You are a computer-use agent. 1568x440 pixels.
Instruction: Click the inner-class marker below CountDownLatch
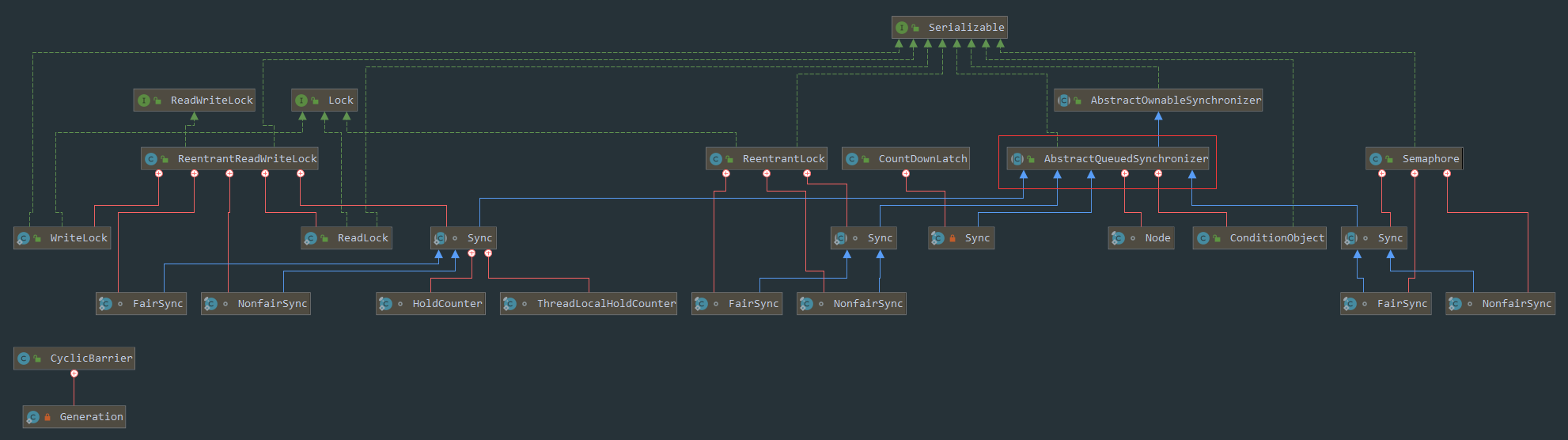point(906,173)
